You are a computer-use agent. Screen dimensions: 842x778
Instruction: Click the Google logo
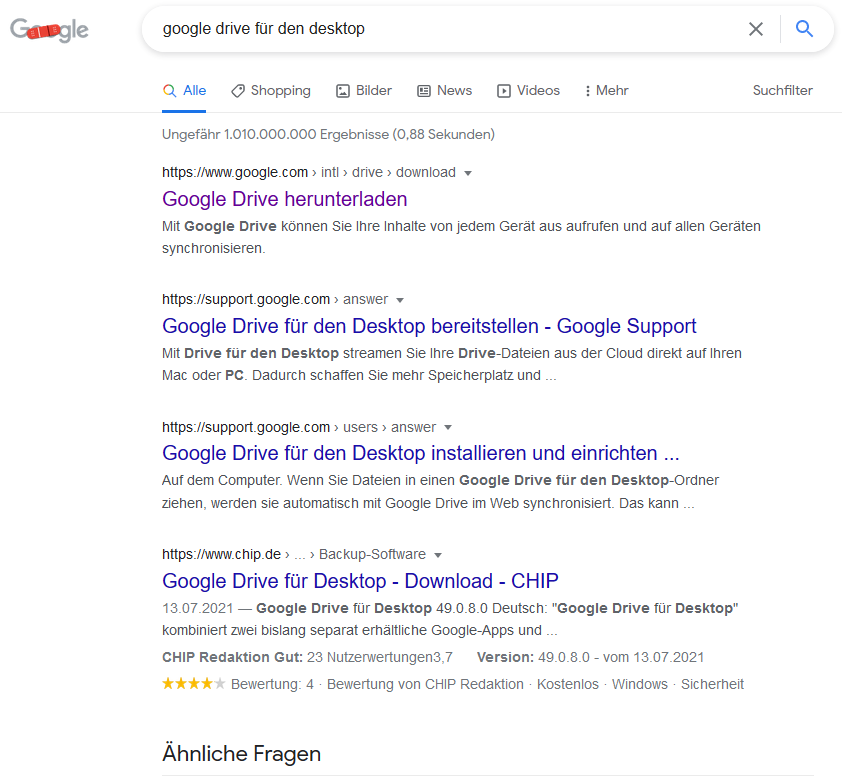[49, 30]
